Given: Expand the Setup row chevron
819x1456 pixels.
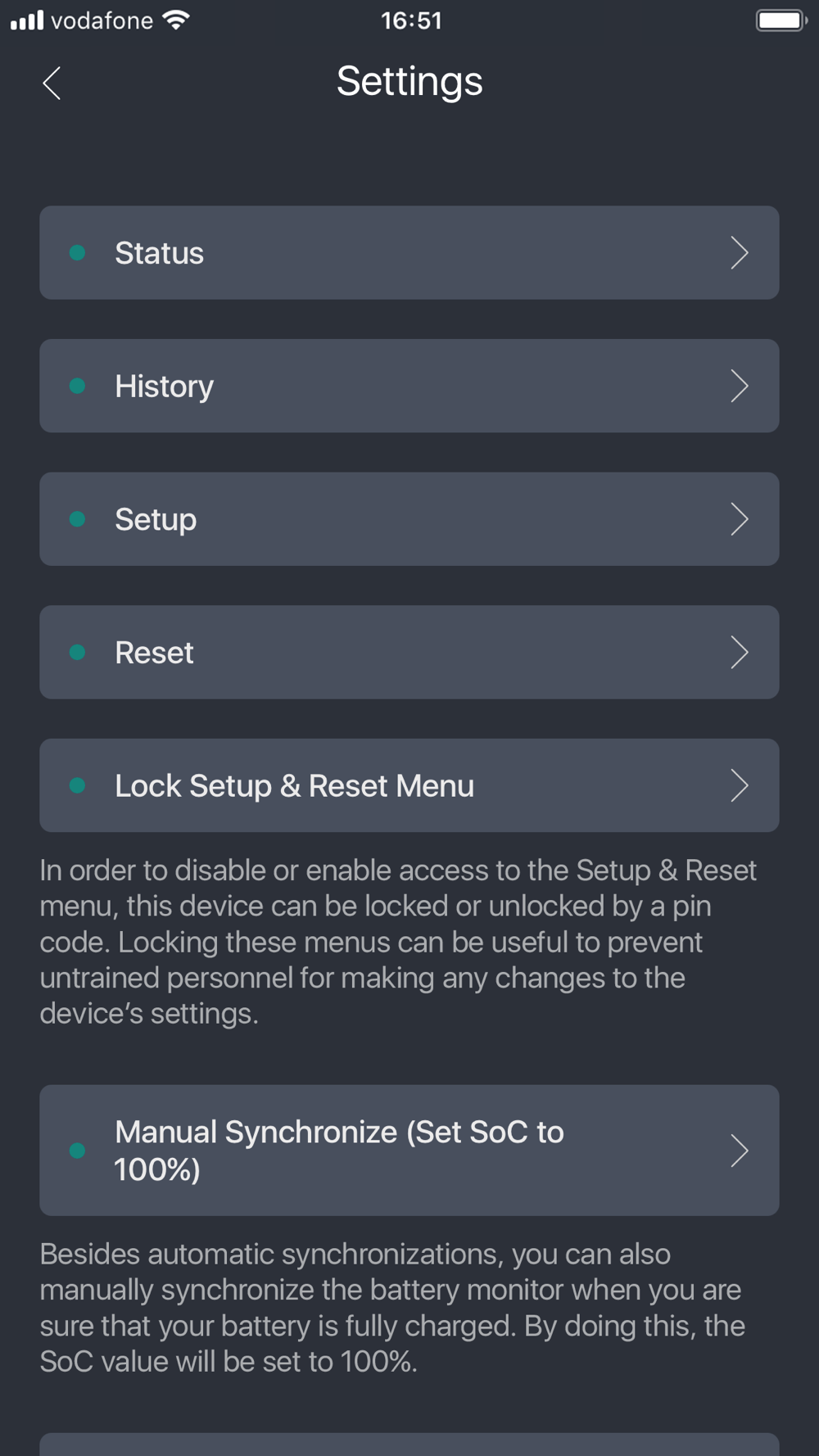Looking at the screenshot, I should 740,519.
